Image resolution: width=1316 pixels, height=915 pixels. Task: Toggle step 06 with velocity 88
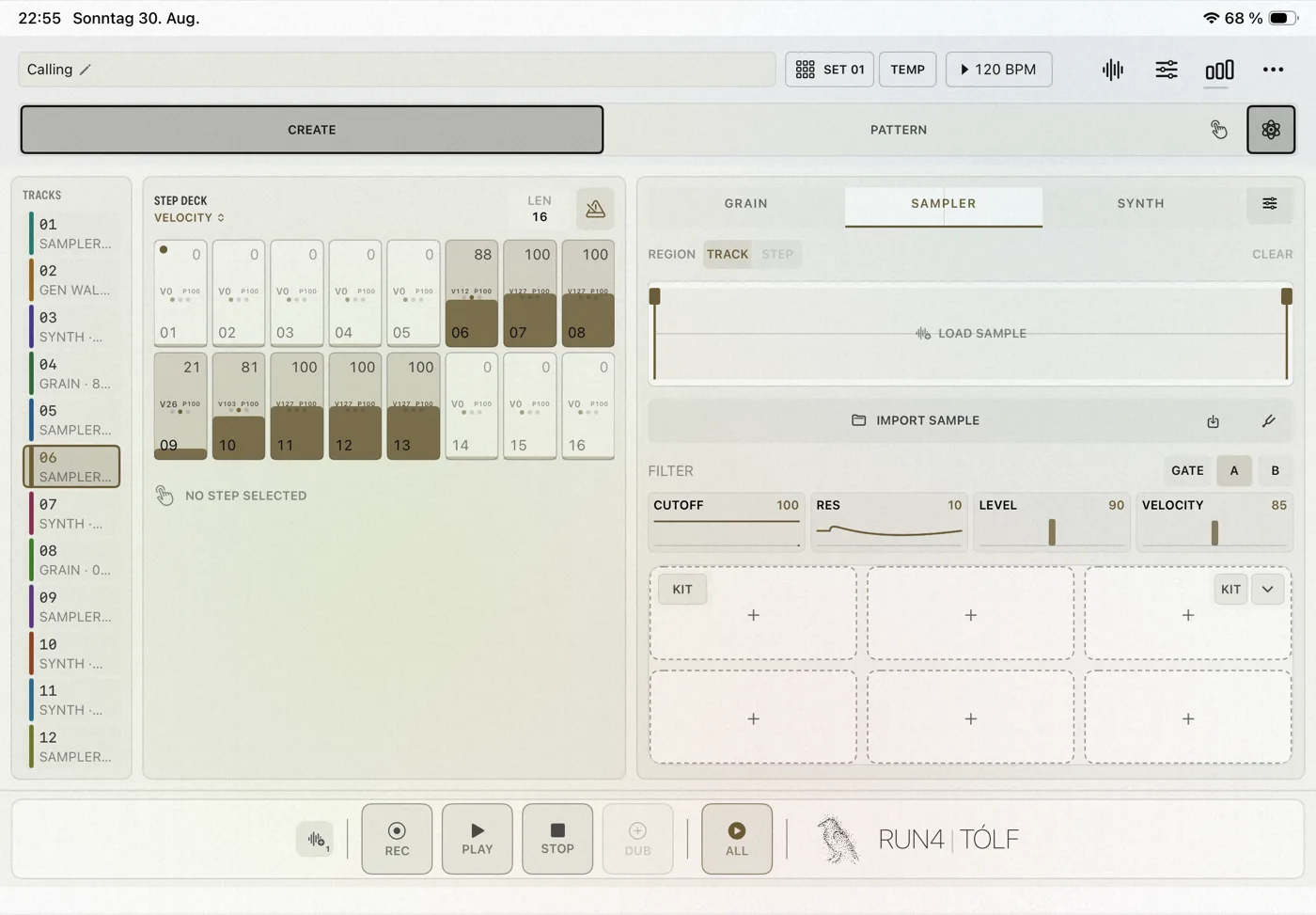coord(472,293)
